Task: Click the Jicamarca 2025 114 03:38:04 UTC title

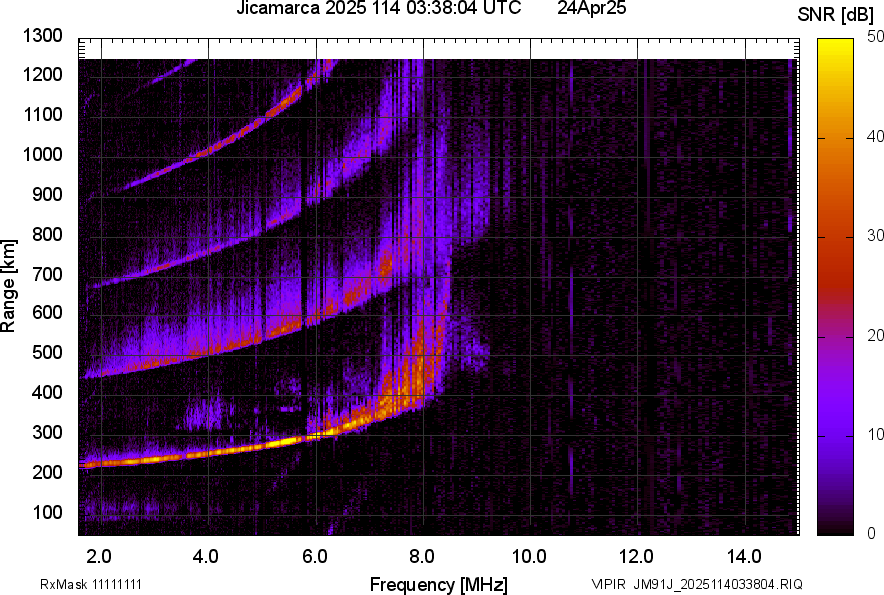Action: pyautogui.click(x=378, y=8)
